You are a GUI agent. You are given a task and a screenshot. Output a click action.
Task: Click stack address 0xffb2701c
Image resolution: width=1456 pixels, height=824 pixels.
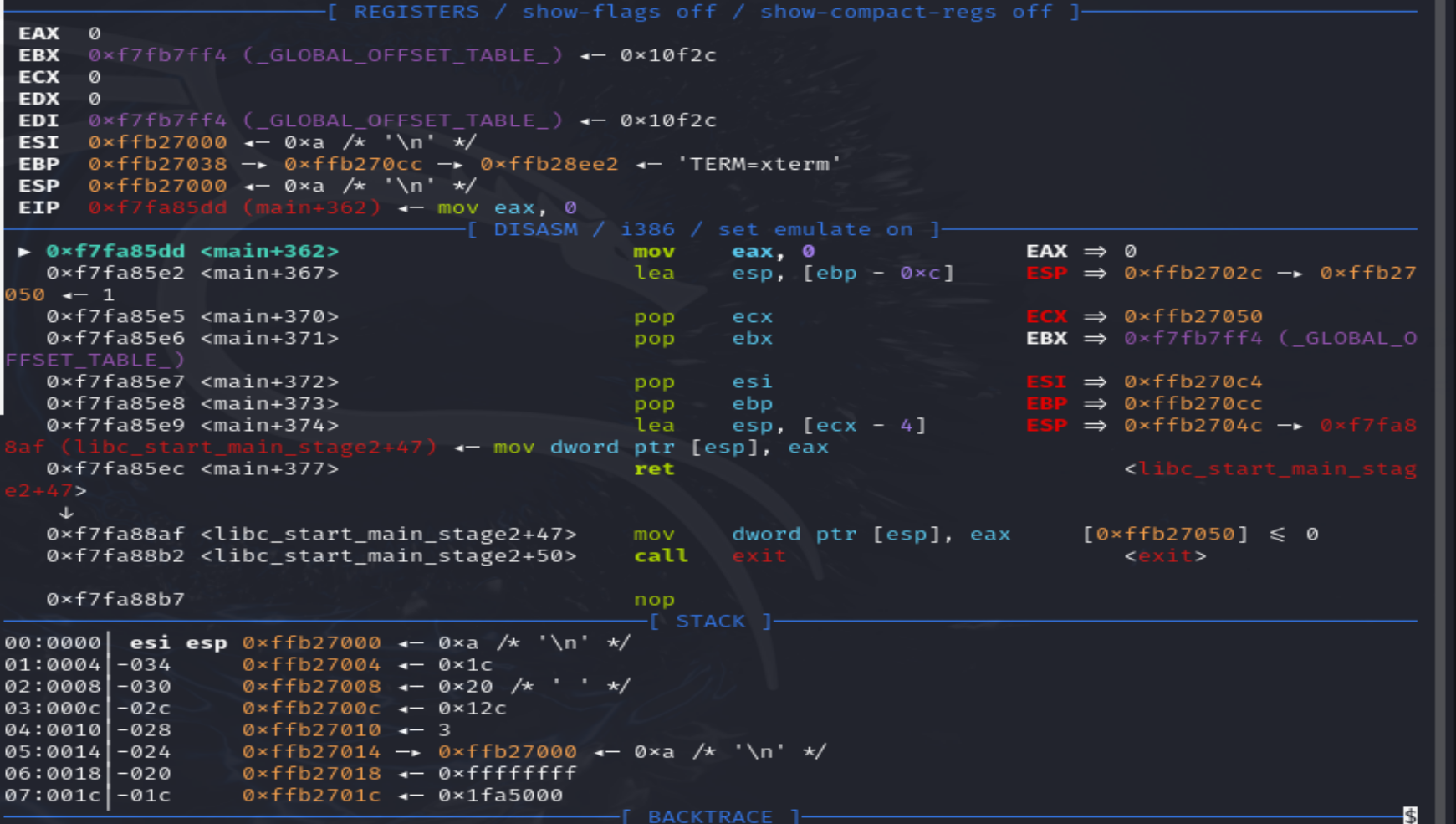coord(311,795)
